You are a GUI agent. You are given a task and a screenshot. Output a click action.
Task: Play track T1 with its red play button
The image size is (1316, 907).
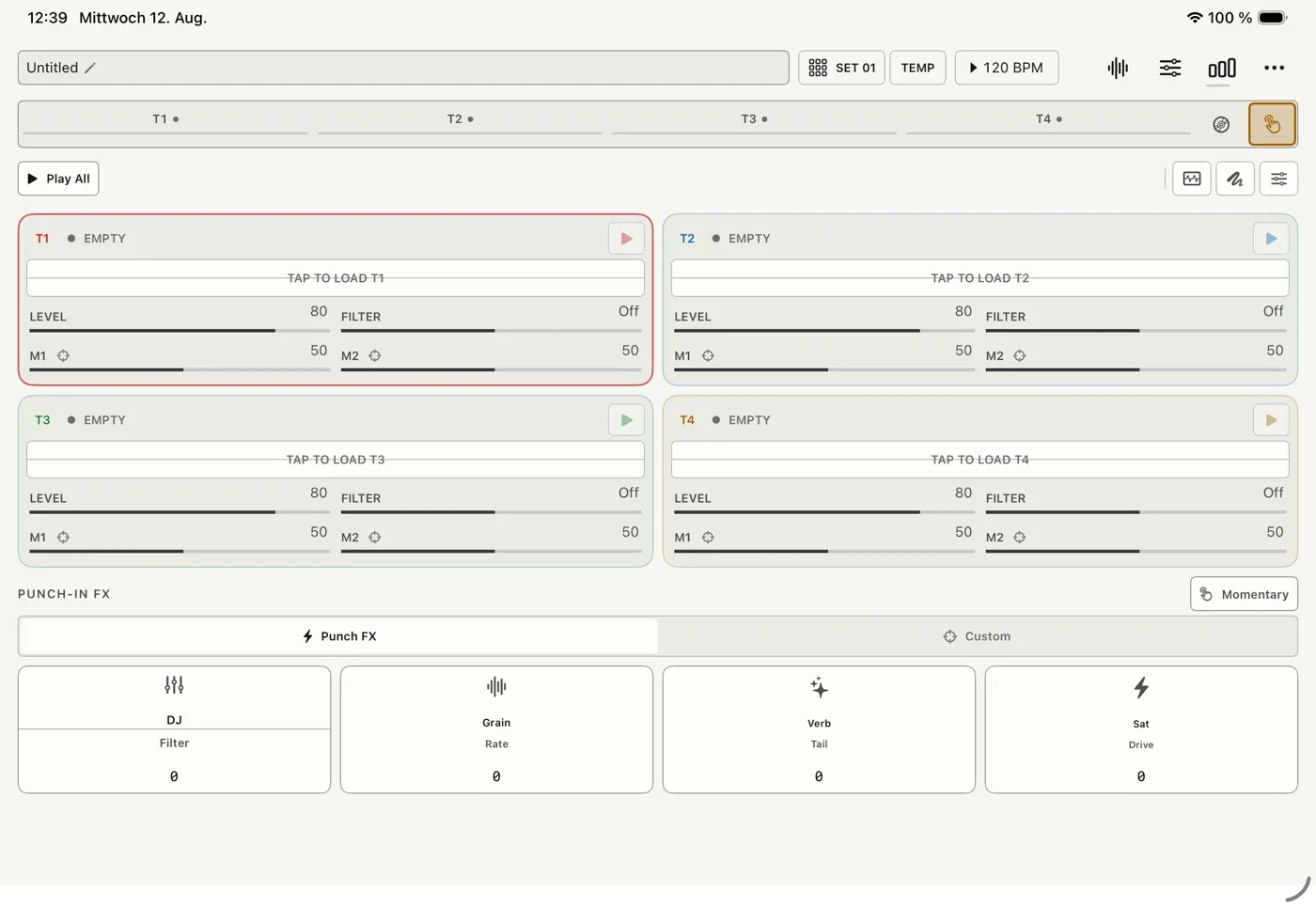click(x=626, y=239)
